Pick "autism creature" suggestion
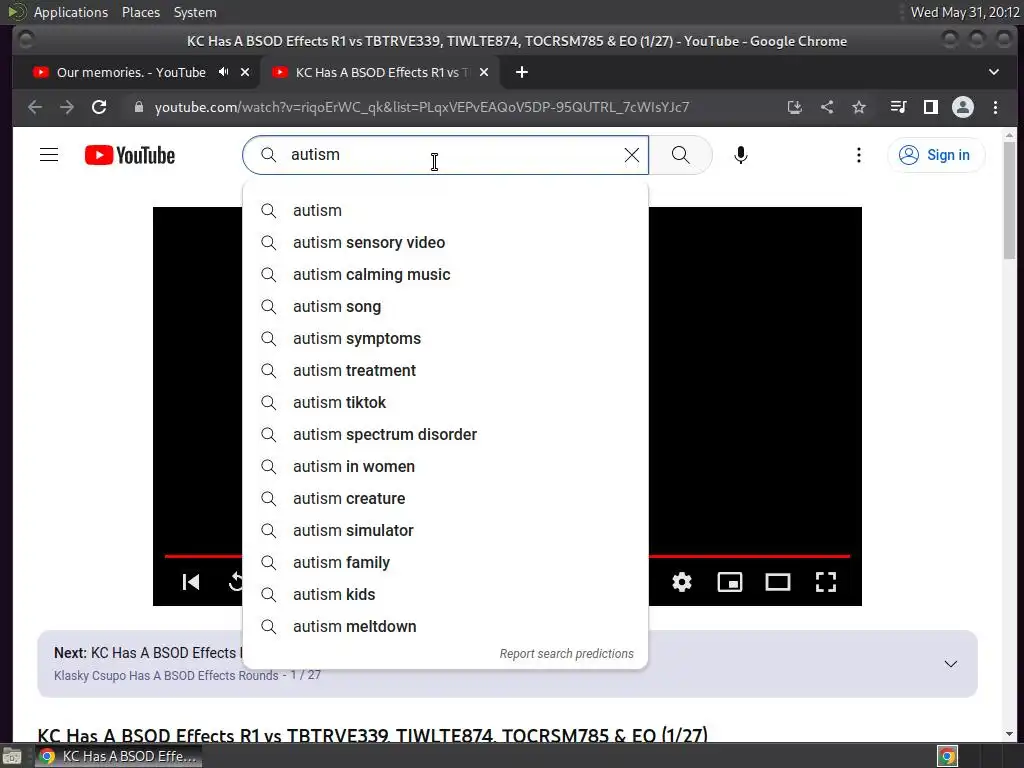 point(445,498)
